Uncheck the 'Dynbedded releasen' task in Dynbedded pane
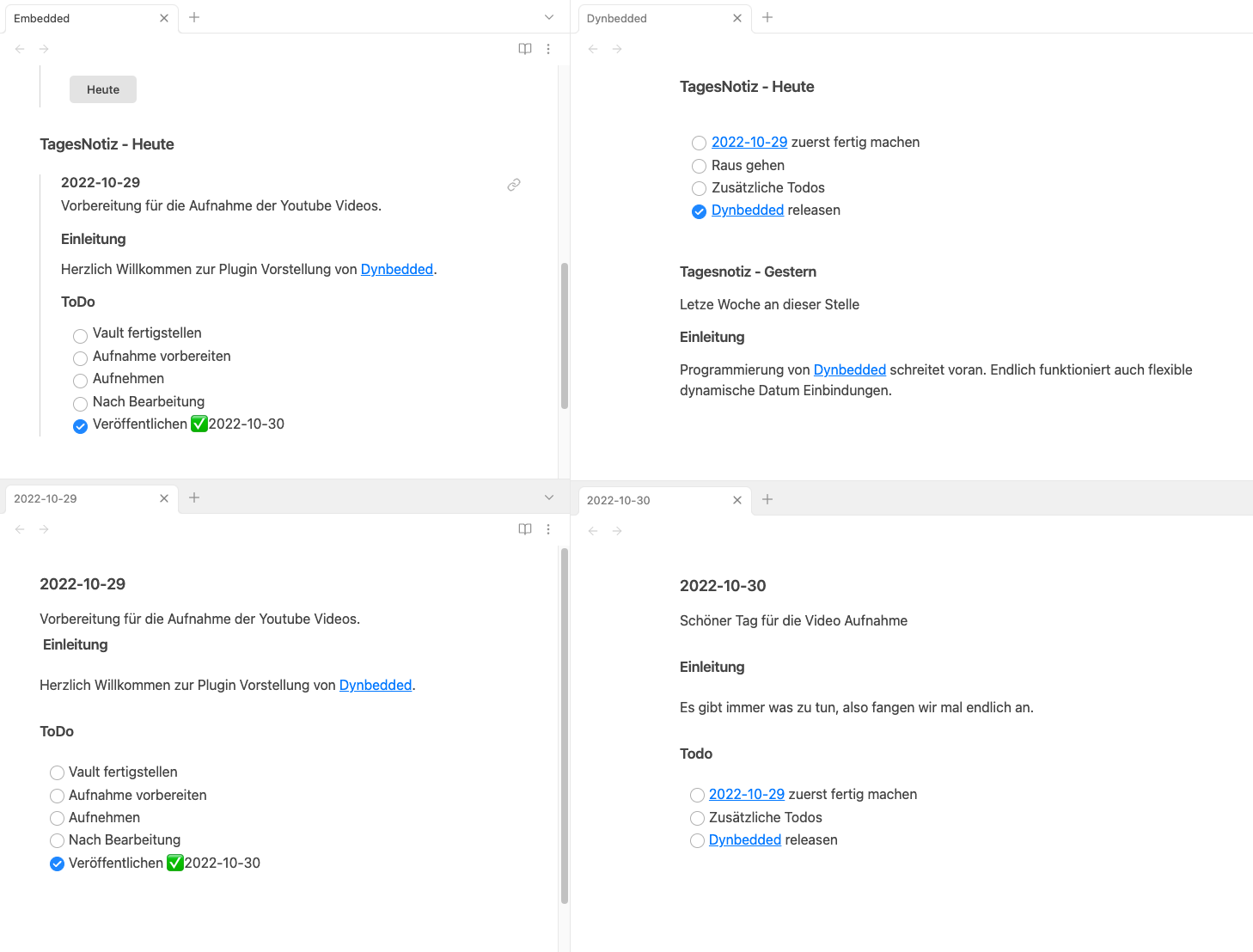Image resolution: width=1253 pixels, height=952 pixels. (700, 211)
